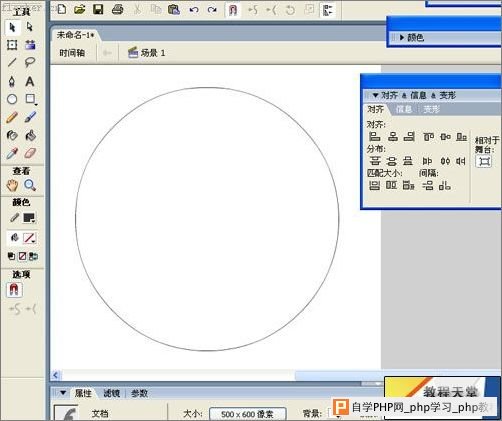Click Open folder icon in top toolbar
The height and width of the screenshot is (421, 502).
point(80,9)
